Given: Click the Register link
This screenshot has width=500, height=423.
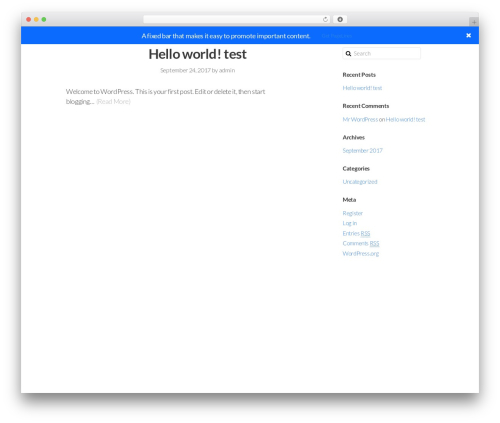Looking at the screenshot, I should tap(353, 213).
